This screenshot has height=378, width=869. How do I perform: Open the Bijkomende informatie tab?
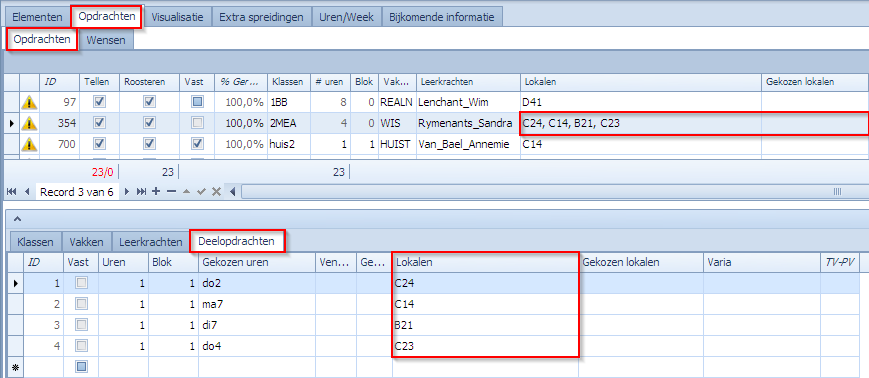coord(442,17)
